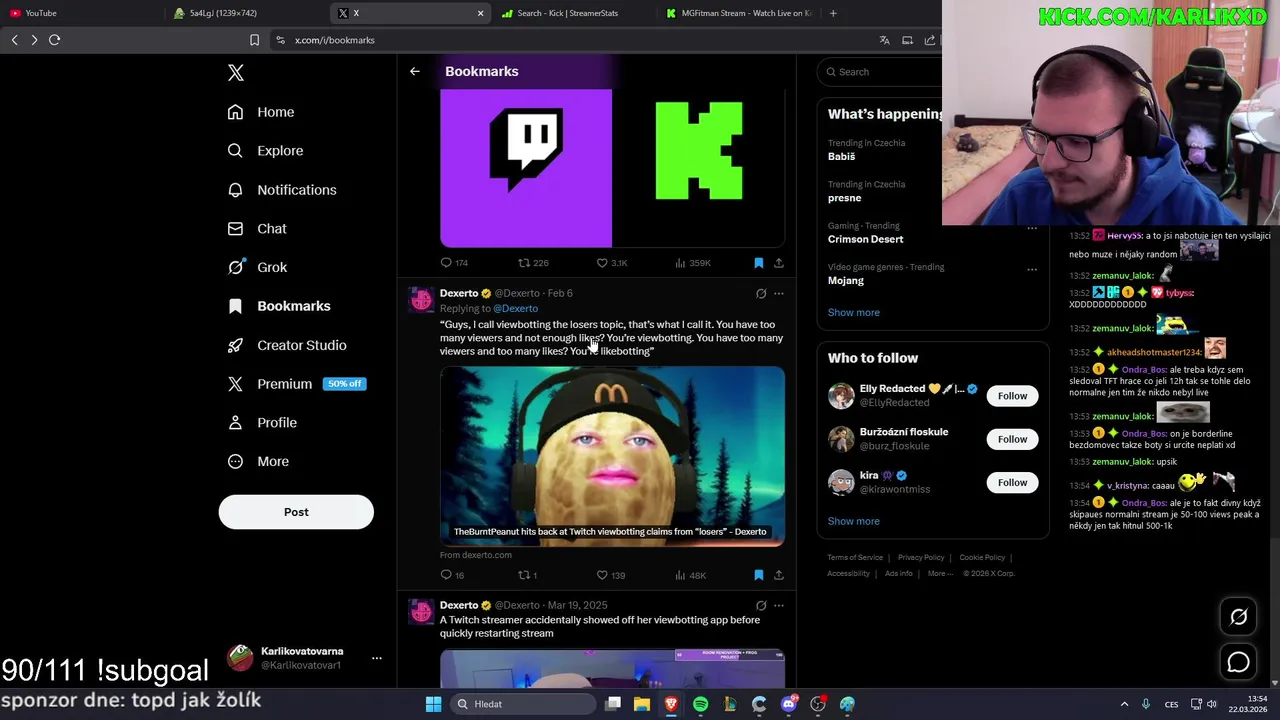Expand hidden system tray icons
Image resolution: width=1280 pixels, height=720 pixels.
tap(1124, 704)
